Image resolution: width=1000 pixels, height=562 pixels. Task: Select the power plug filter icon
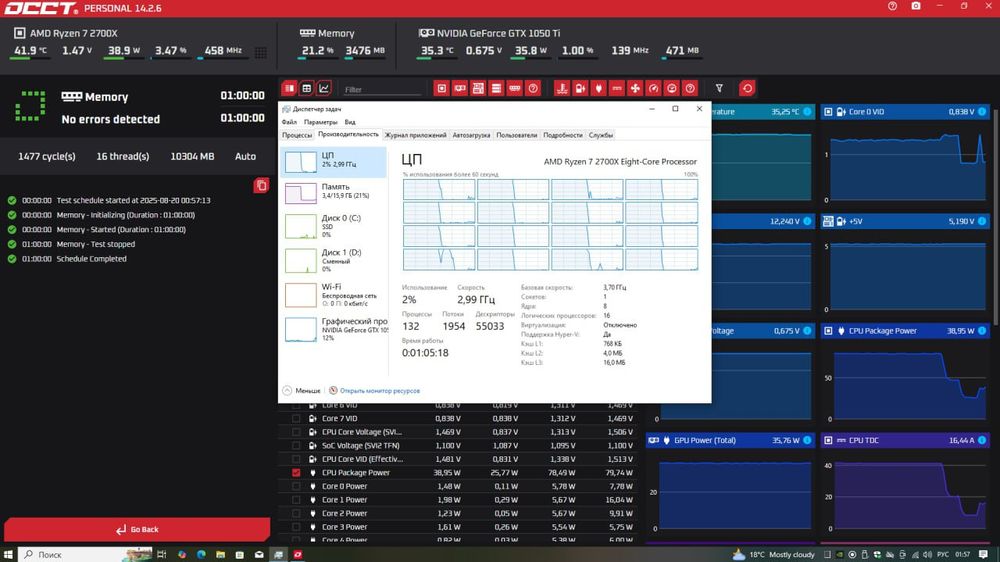pyautogui.click(x=598, y=89)
